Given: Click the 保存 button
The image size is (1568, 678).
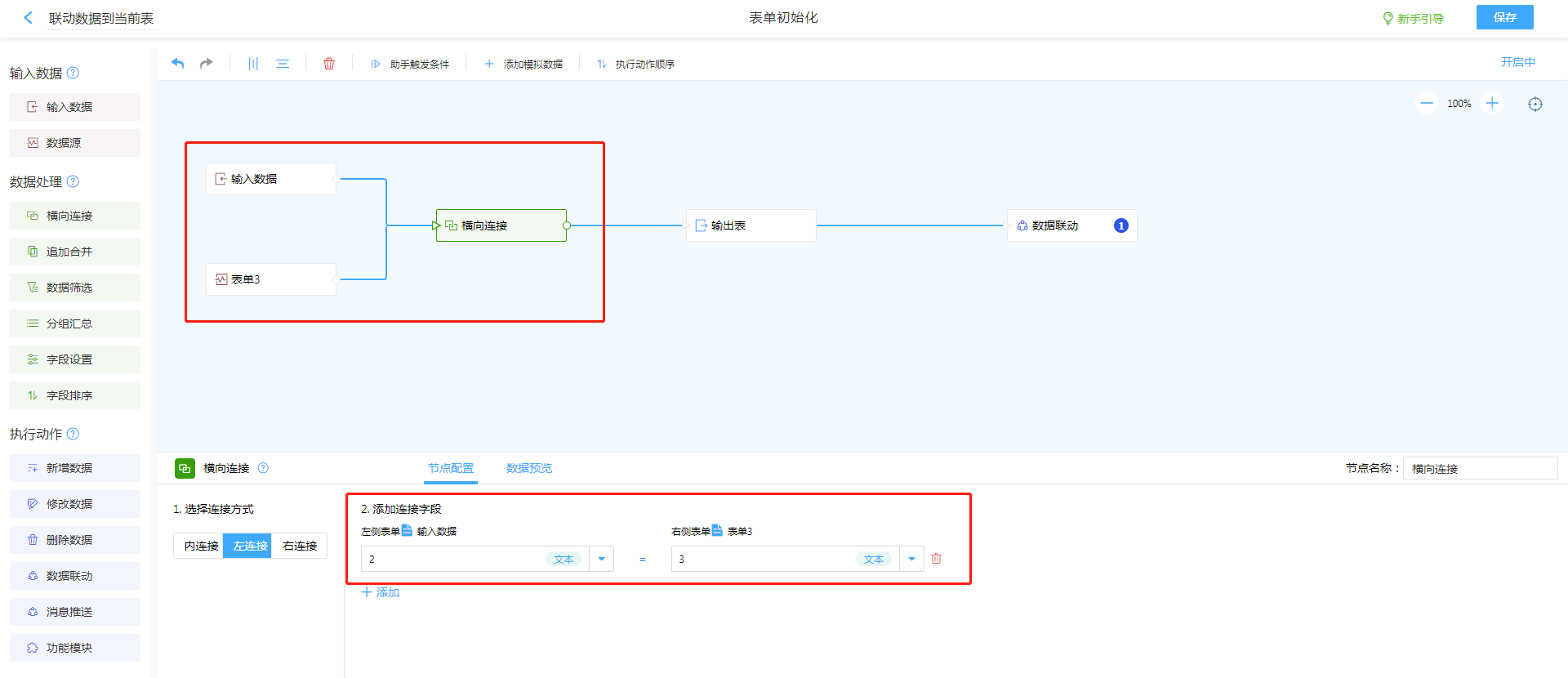Looking at the screenshot, I should pos(1504,17).
